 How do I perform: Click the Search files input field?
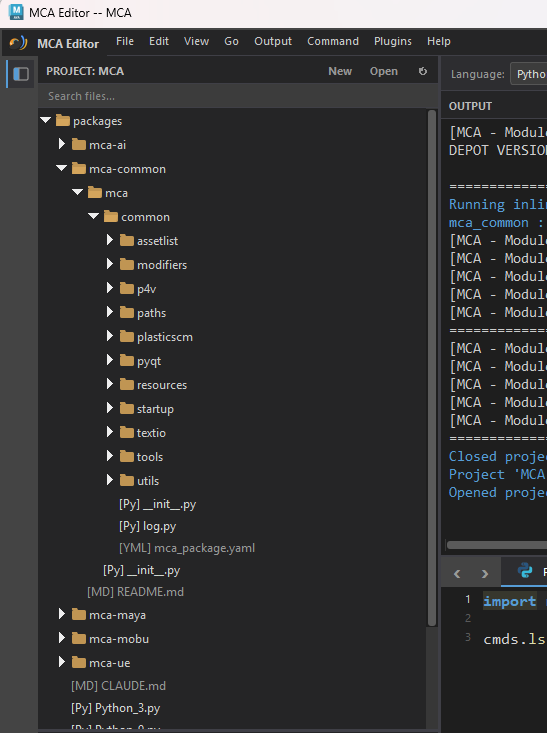pos(238,96)
